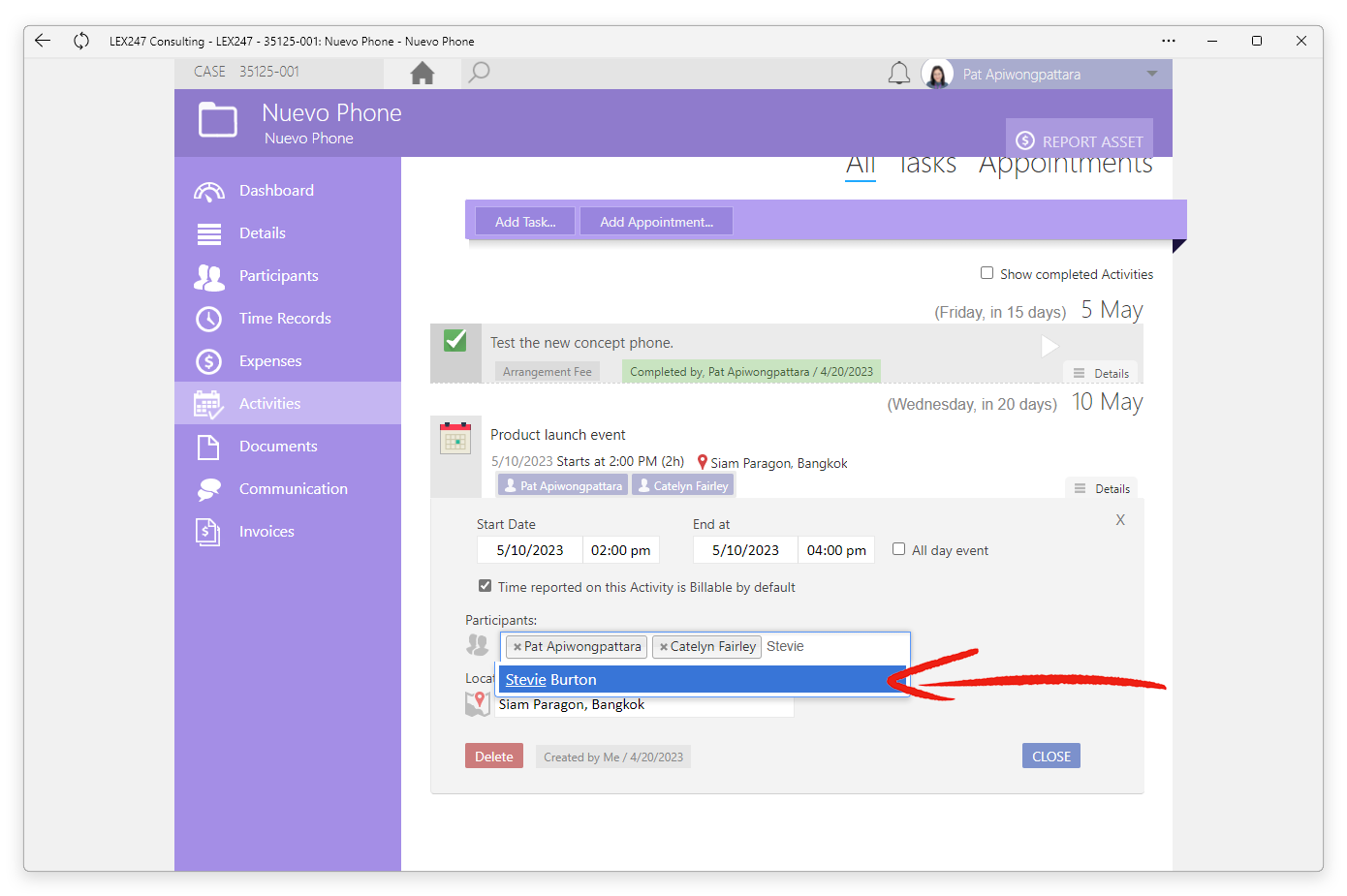Image resolution: width=1347 pixels, height=896 pixels.
Task: Click the play arrow on the test task
Action: 1049,346
